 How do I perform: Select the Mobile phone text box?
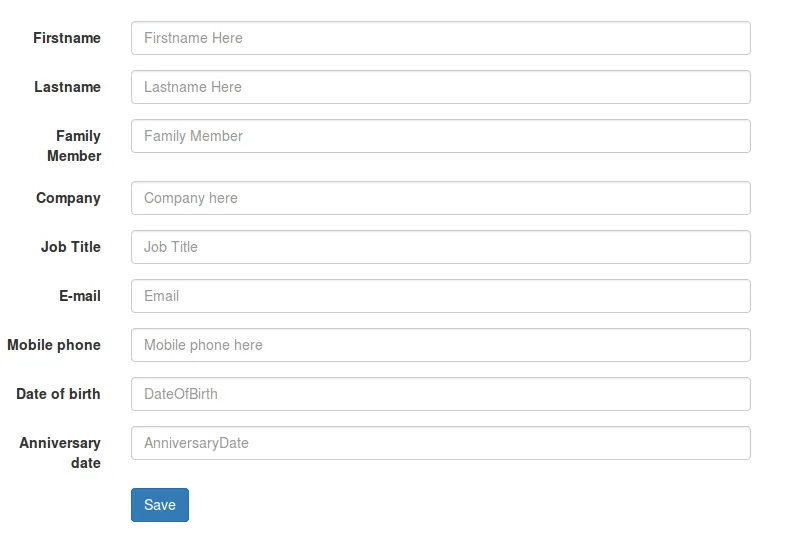click(x=440, y=345)
